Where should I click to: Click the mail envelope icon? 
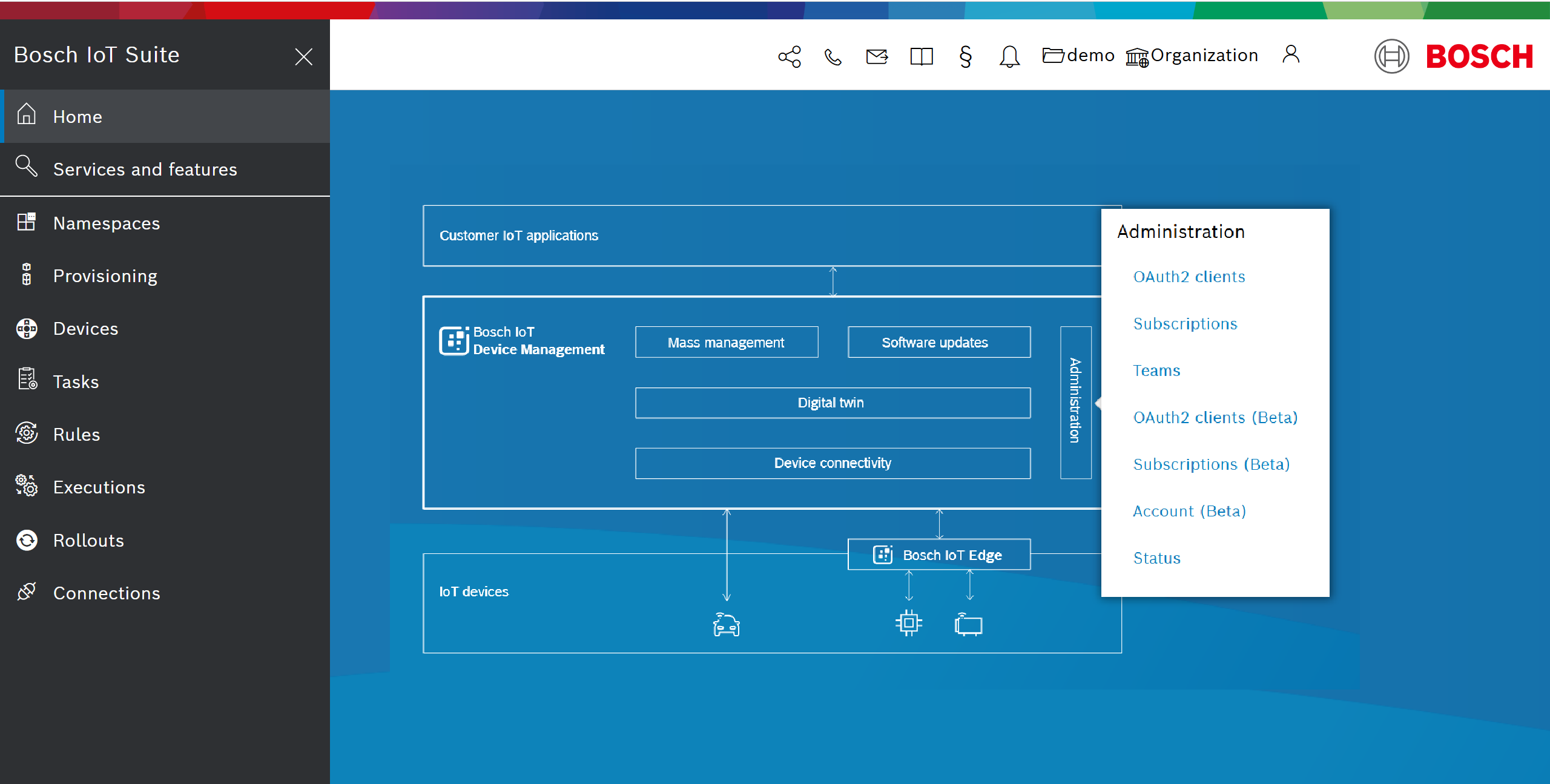coord(877,57)
